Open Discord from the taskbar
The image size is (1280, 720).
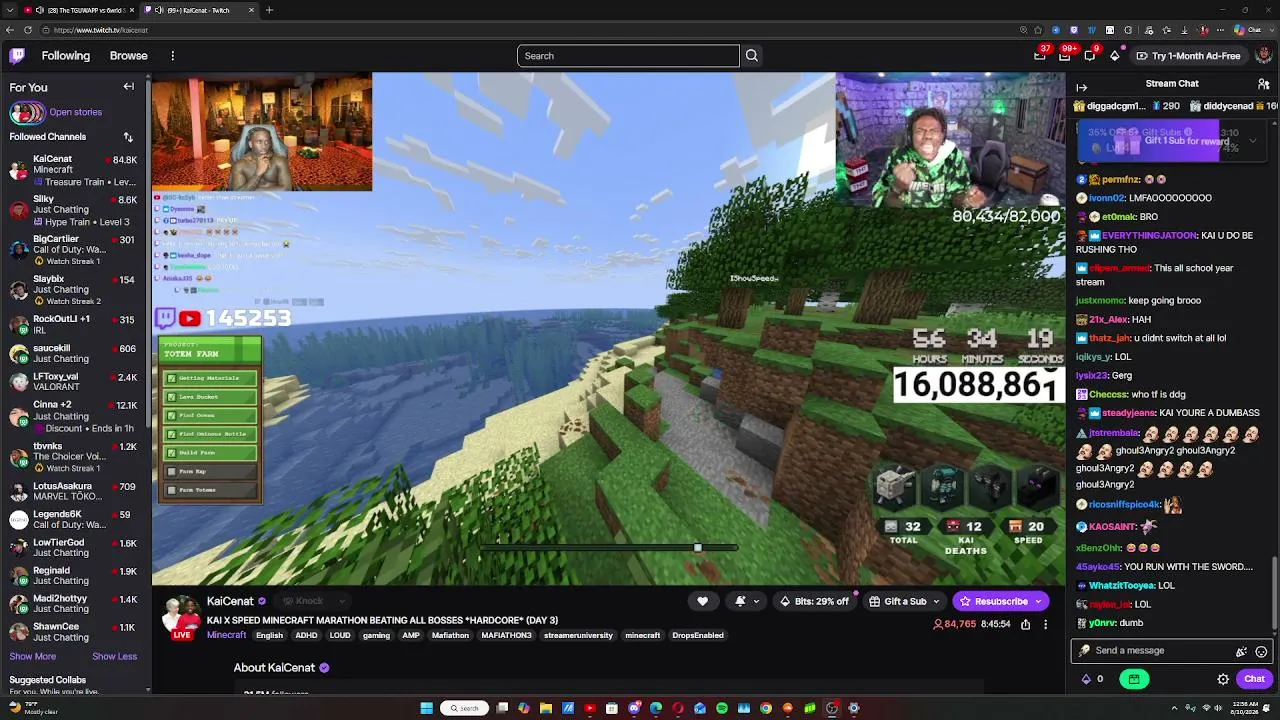(x=634, y=708)
